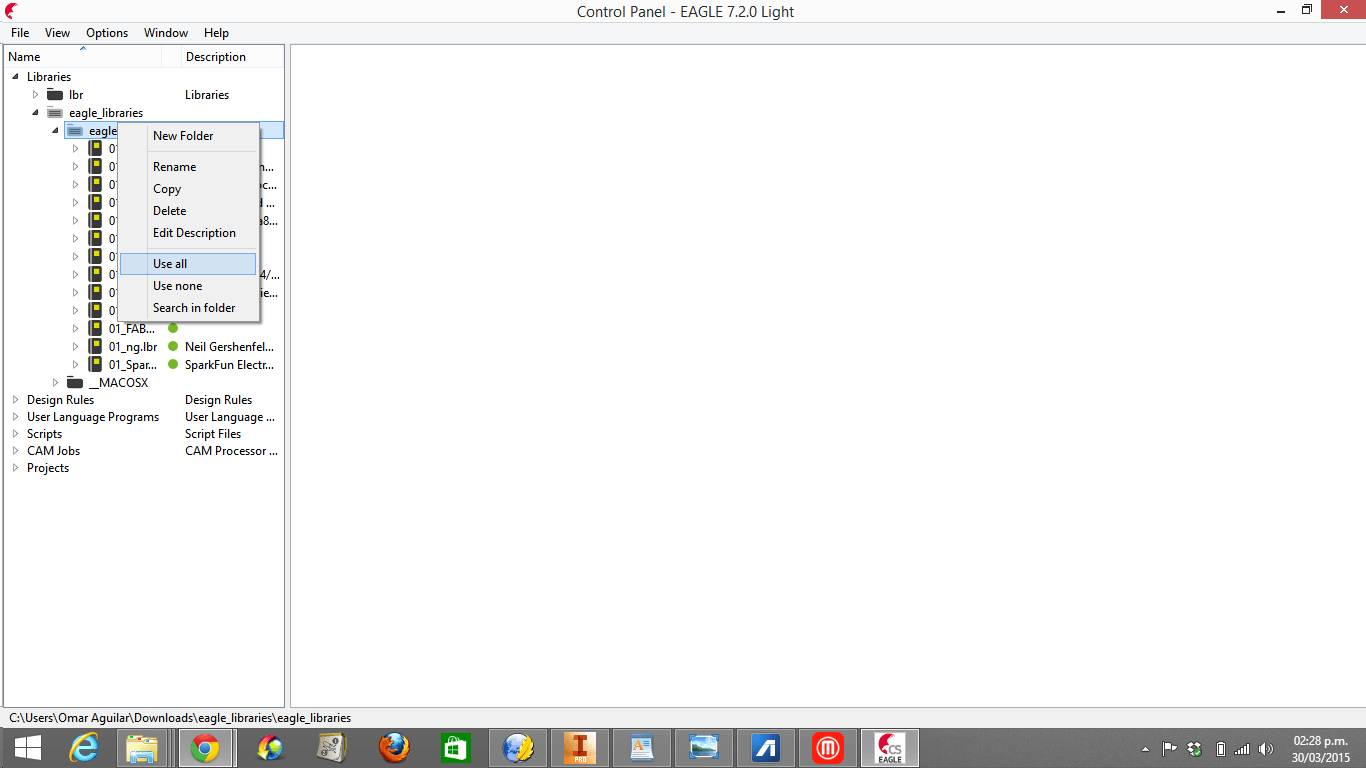Image resolution: width=1366 pixels, height=768 pixels.
Task: Click the Action Center flag tray icon
Action: (1169, 749)
